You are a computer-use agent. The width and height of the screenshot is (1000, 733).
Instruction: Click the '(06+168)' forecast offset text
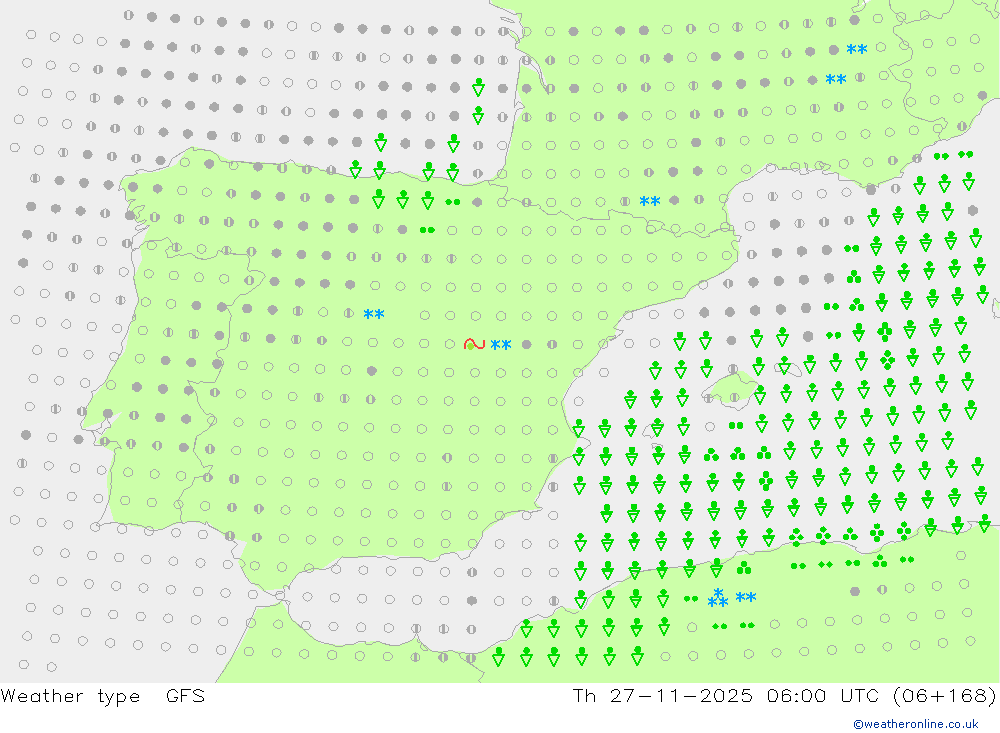click(945, 695)
